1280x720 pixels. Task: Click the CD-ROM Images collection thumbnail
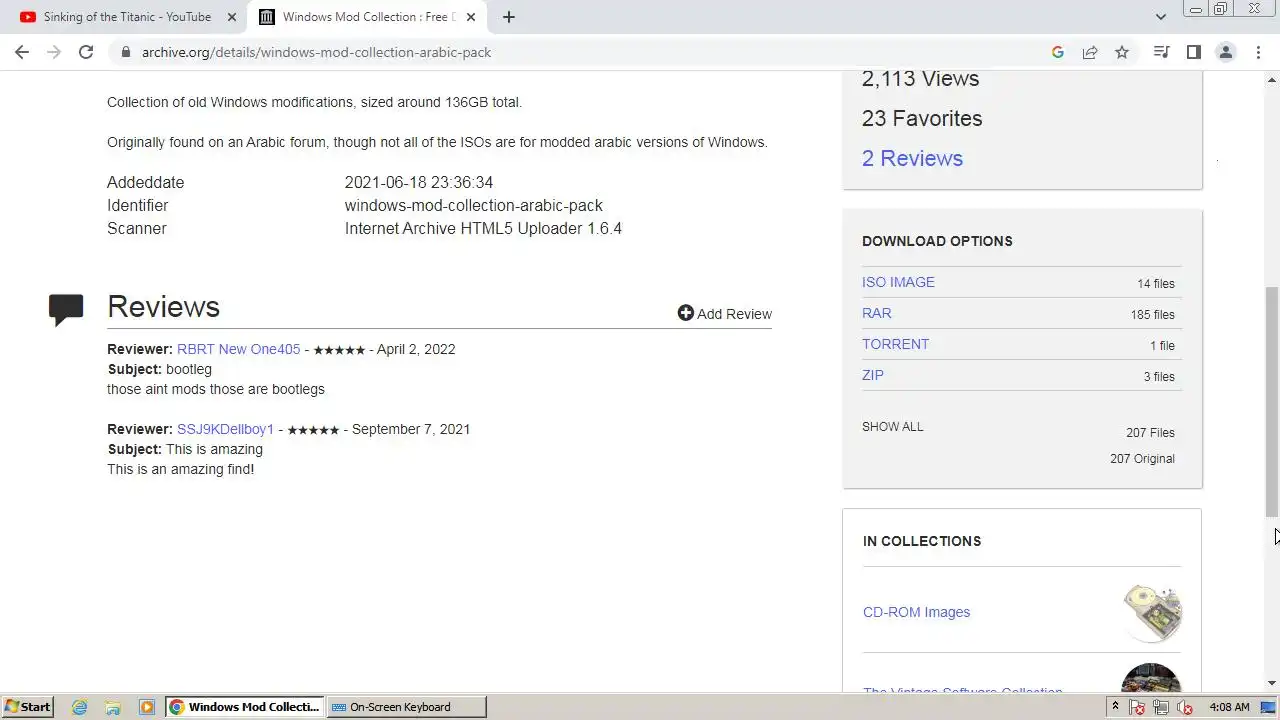click(1152, 612)
